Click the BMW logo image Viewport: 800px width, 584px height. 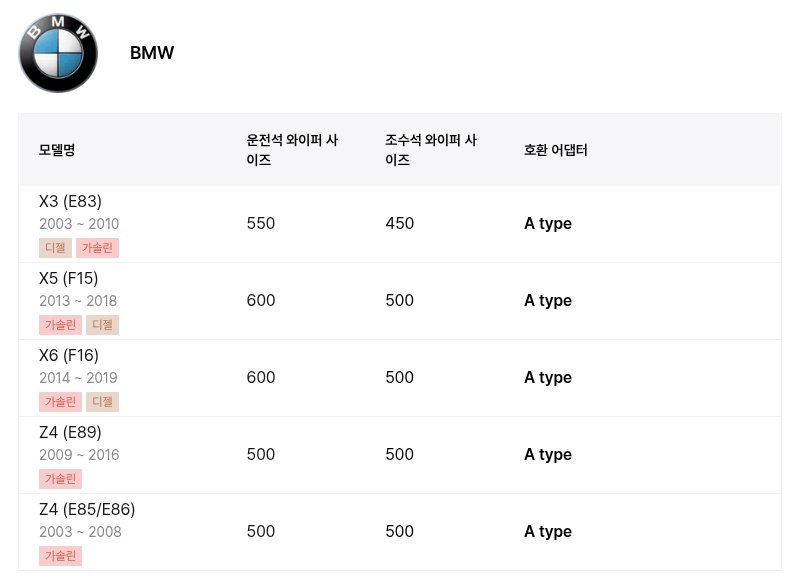58,53
